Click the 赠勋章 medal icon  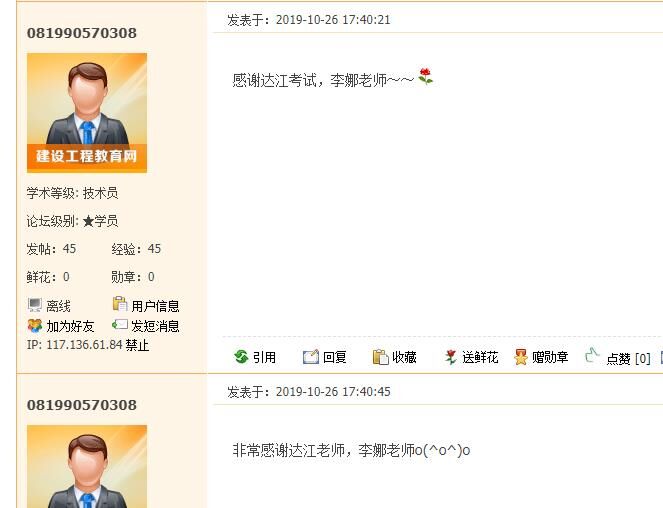point(521,357)
